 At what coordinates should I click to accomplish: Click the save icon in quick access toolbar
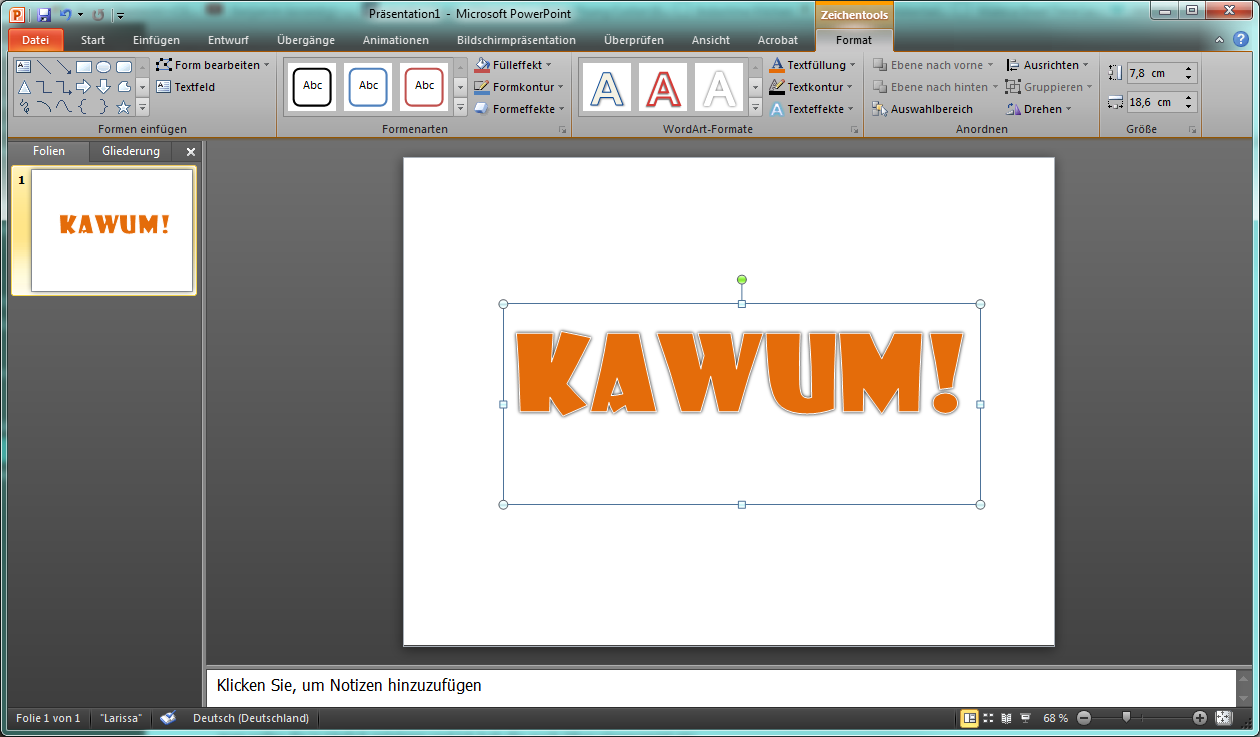[x=44, y=15]
